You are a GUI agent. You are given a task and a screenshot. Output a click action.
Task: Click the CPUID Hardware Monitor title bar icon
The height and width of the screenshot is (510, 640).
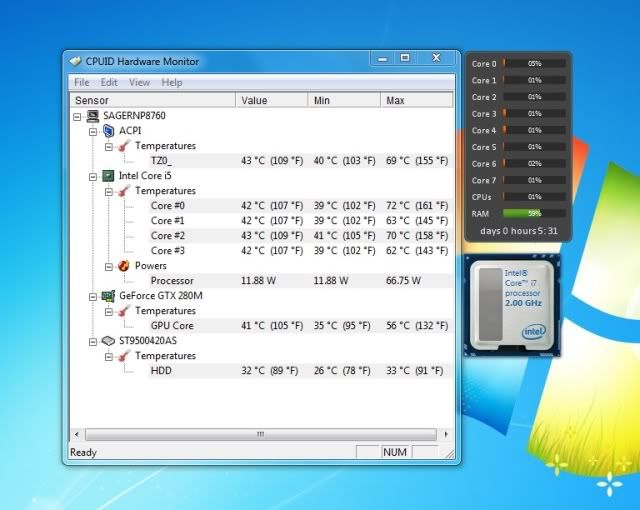(76, 61)
